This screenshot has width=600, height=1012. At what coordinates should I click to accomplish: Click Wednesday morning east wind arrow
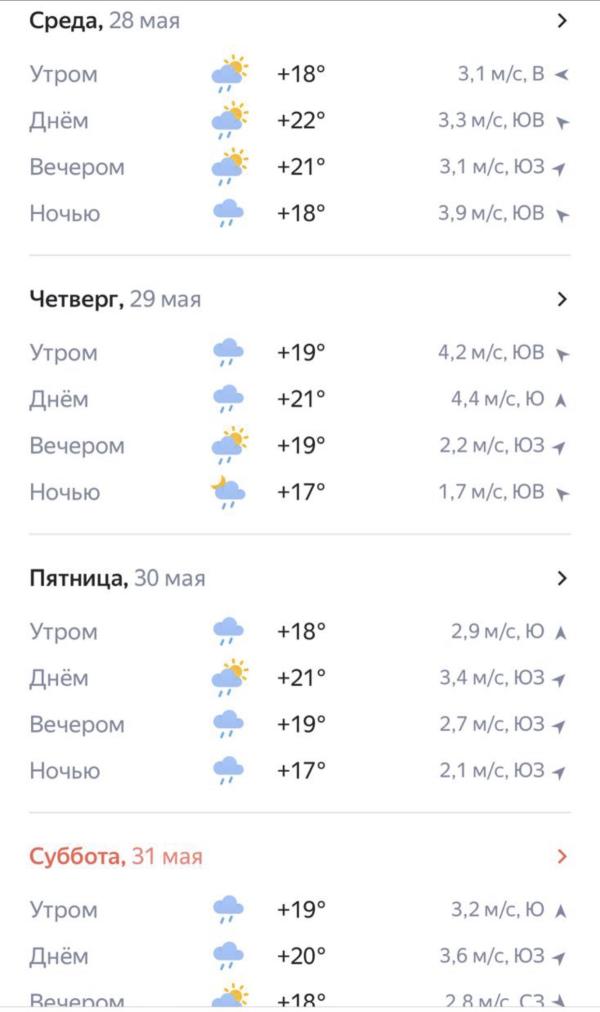point(561,75)
